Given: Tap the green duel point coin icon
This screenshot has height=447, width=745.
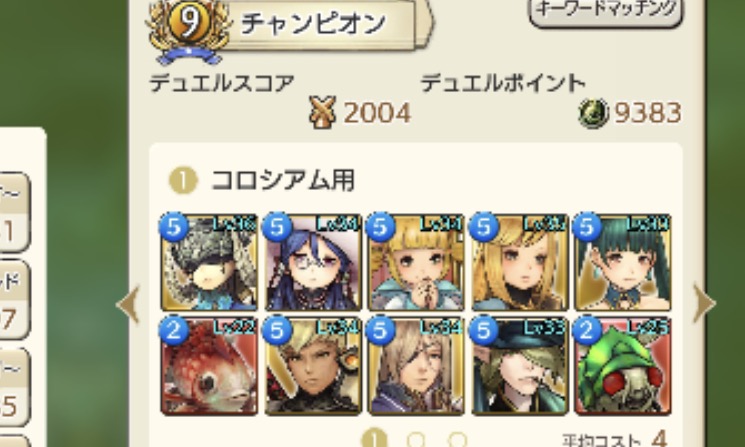Looking at the screenshot, I should (x=593, y=113).
